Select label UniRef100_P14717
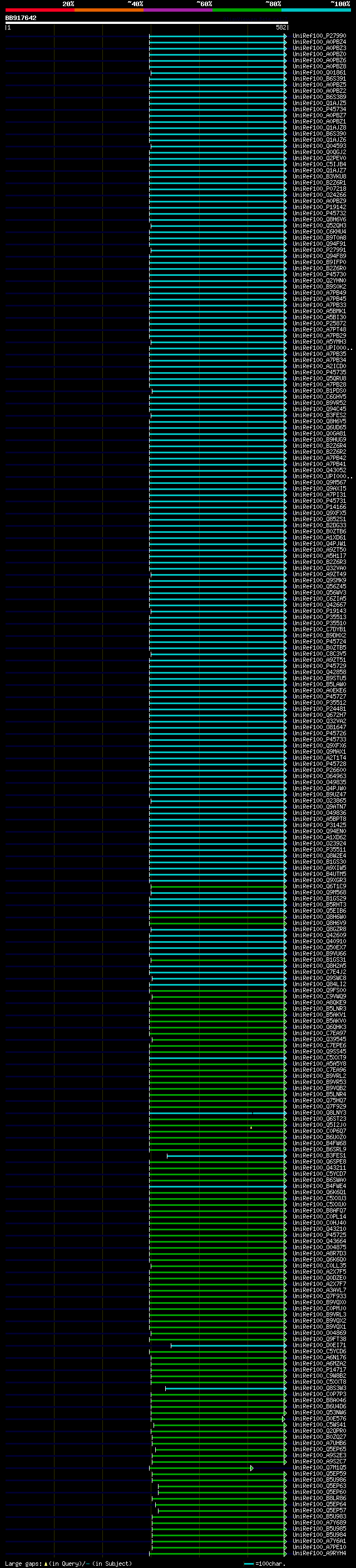The height and width of the screenshot is (1568, 356). (319, 1369)
